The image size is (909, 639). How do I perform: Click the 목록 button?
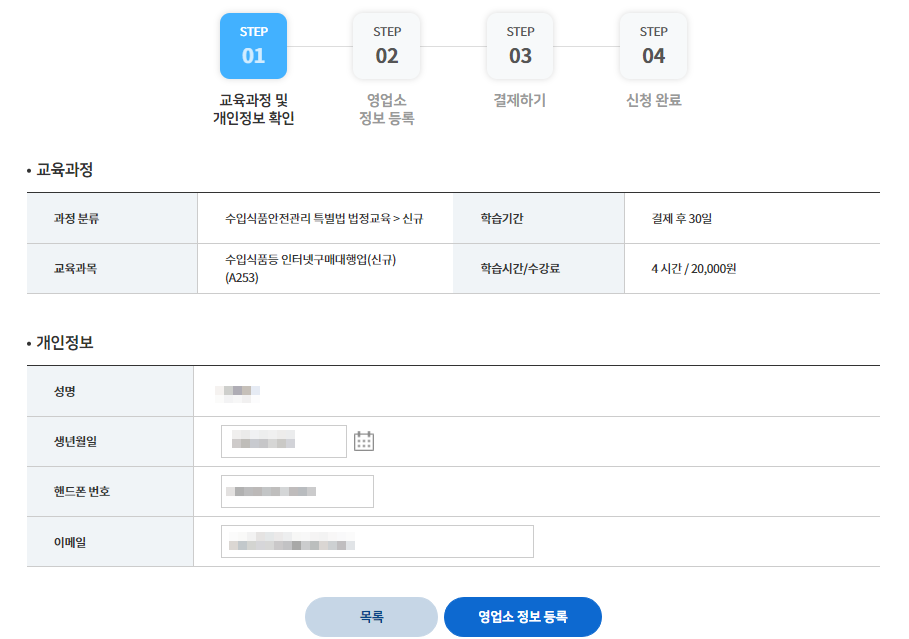pos(371,617)
